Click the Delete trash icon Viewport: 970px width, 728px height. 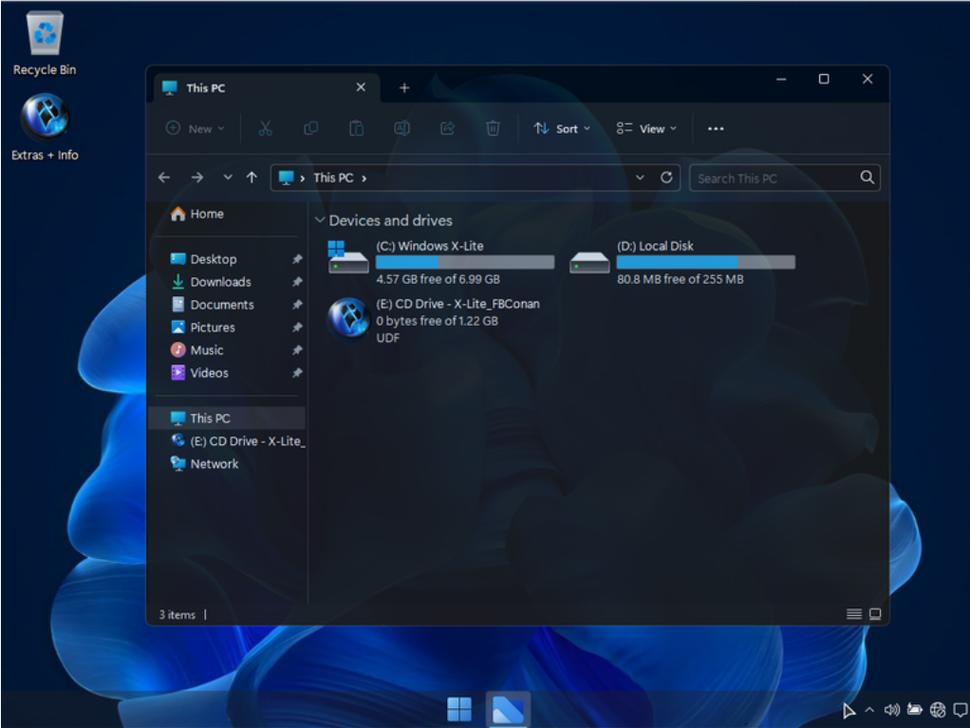[x=493, y=129]
